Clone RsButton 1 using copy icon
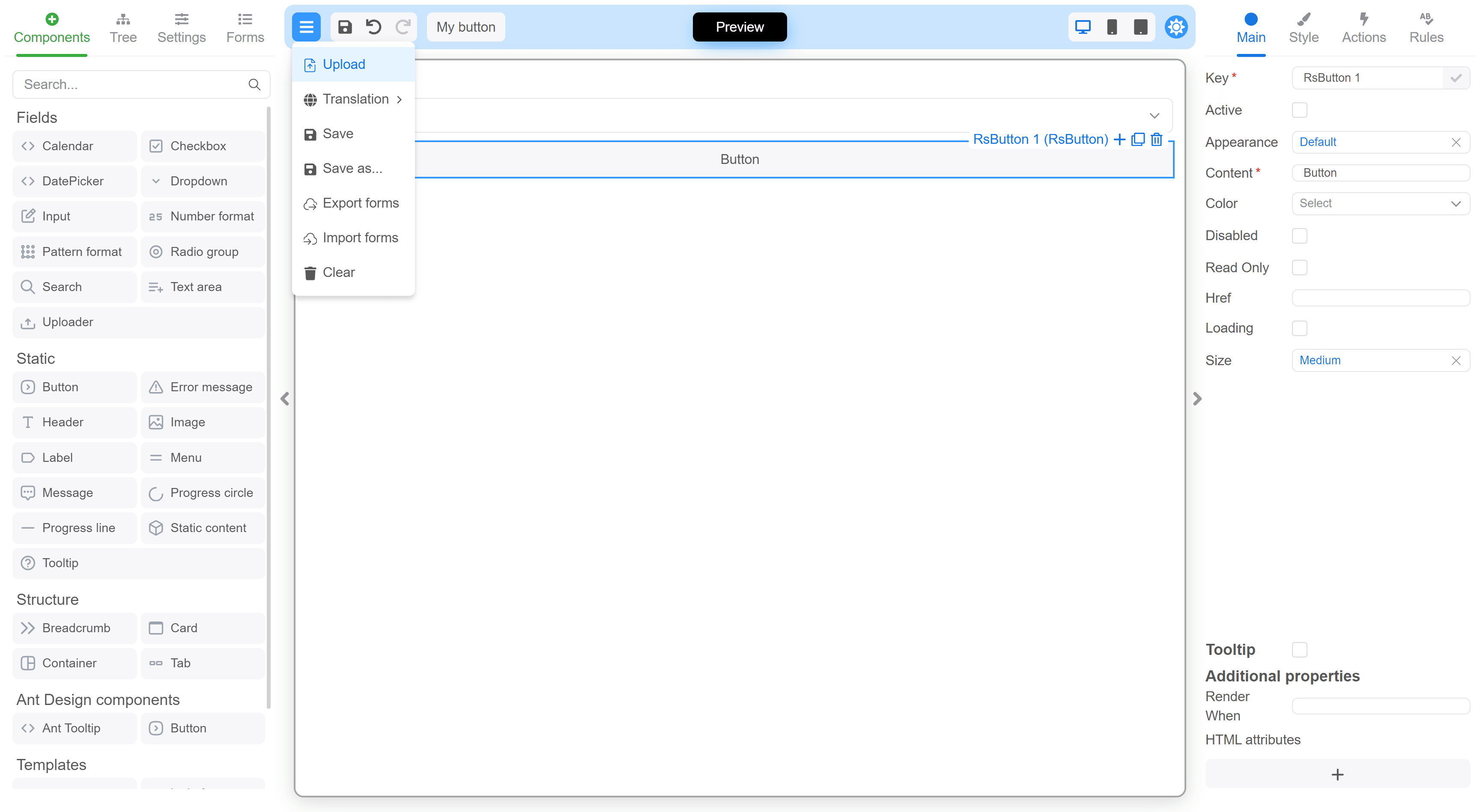This screenshot has width=1480, height=812. [1137, 140]
